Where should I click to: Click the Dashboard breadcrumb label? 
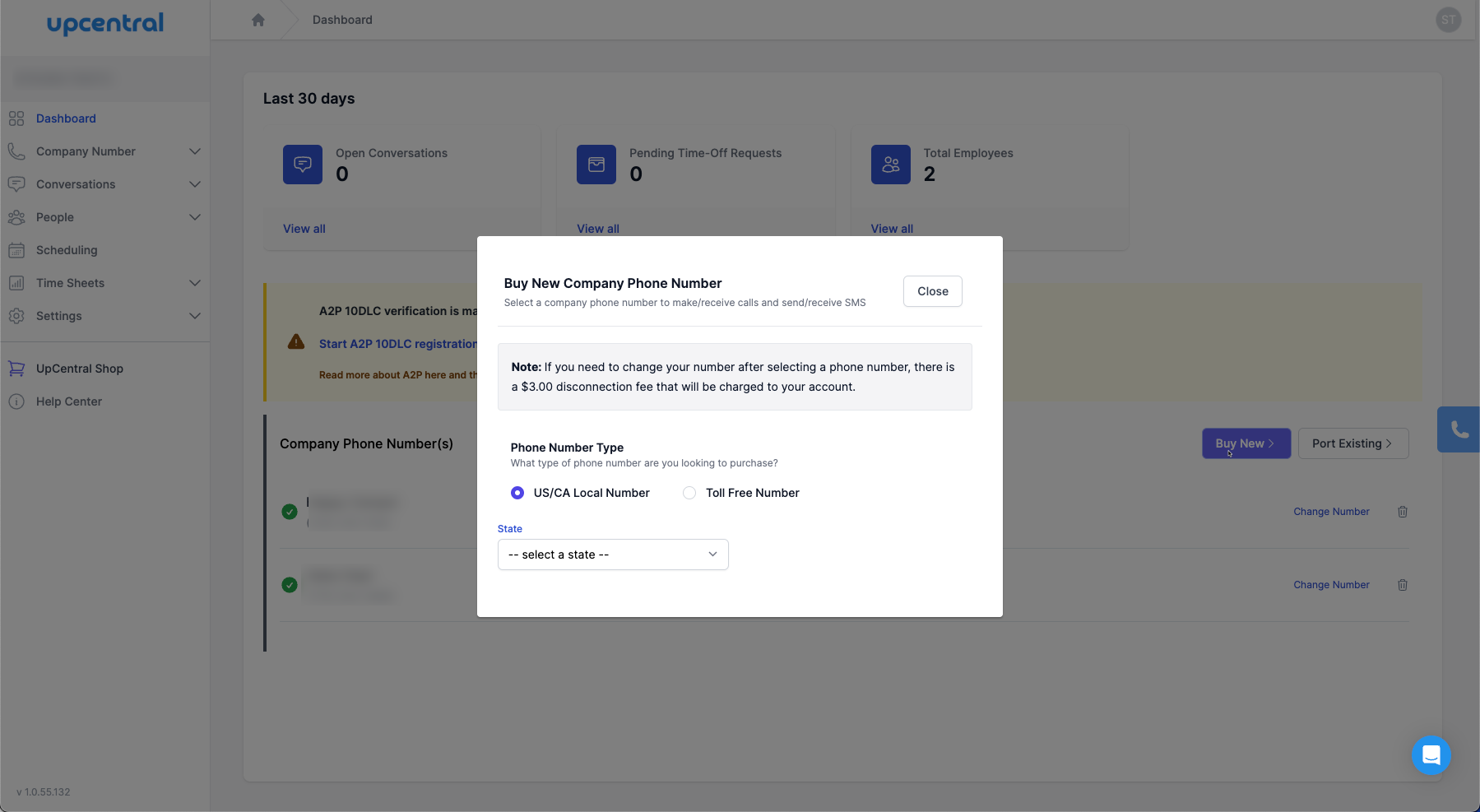click(342, 19)
